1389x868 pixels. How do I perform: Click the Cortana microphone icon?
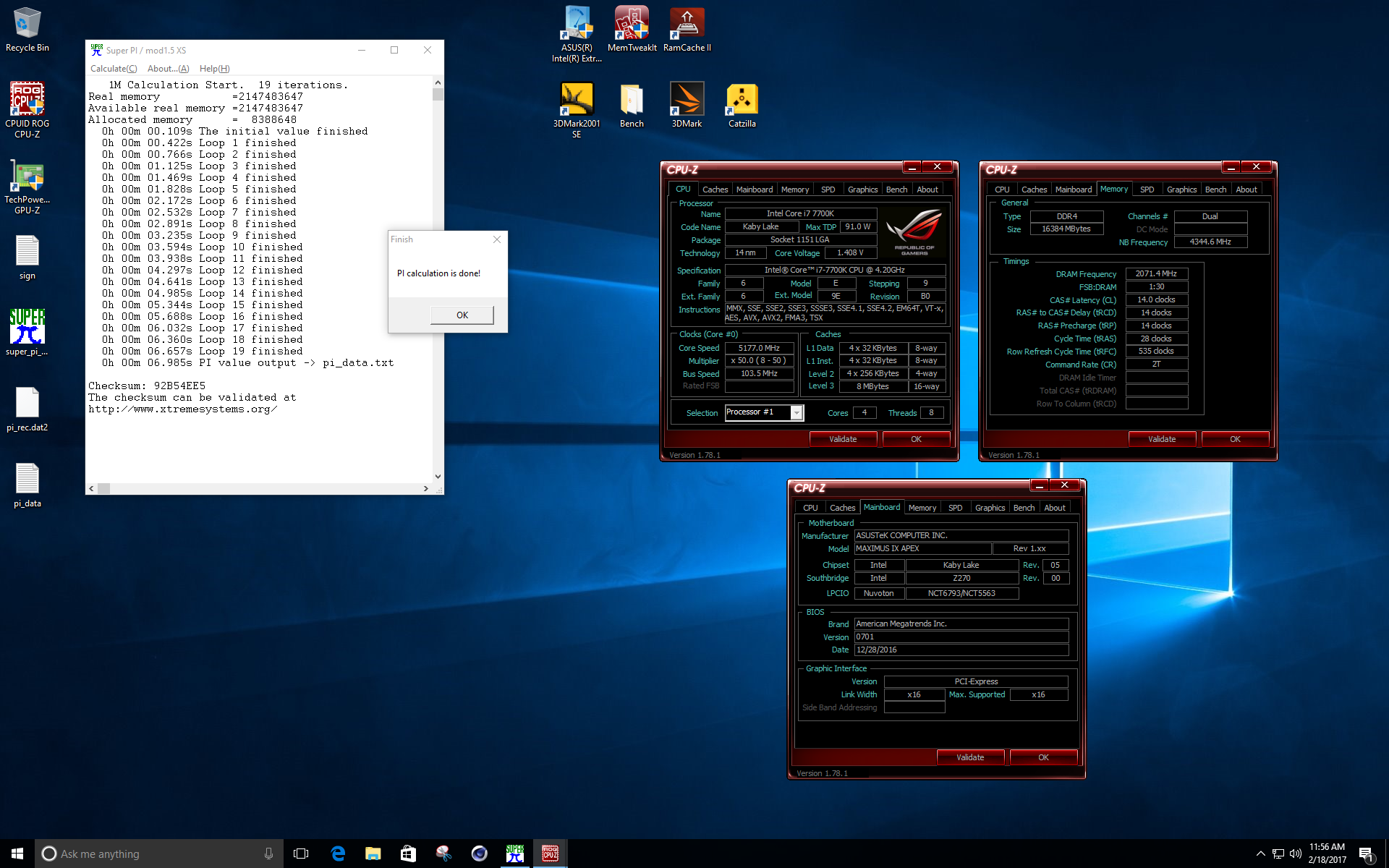[268, 854]
